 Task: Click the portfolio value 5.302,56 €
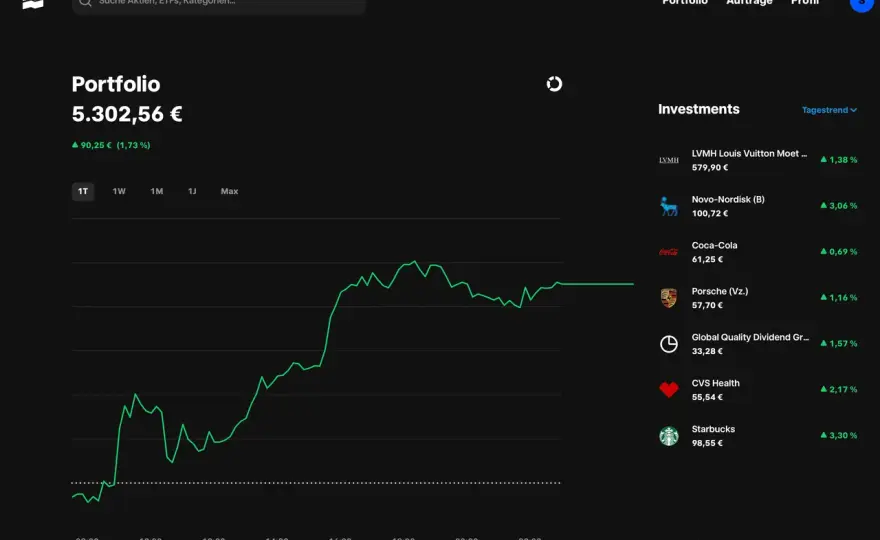[127, 114]
